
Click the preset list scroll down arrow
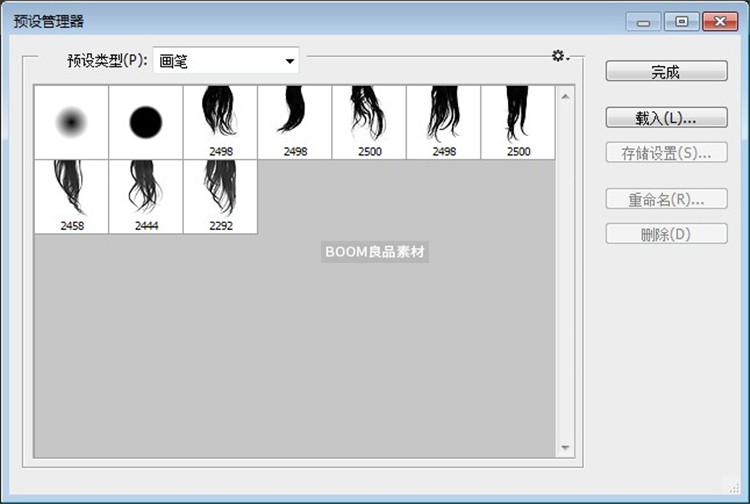(565, 448)
